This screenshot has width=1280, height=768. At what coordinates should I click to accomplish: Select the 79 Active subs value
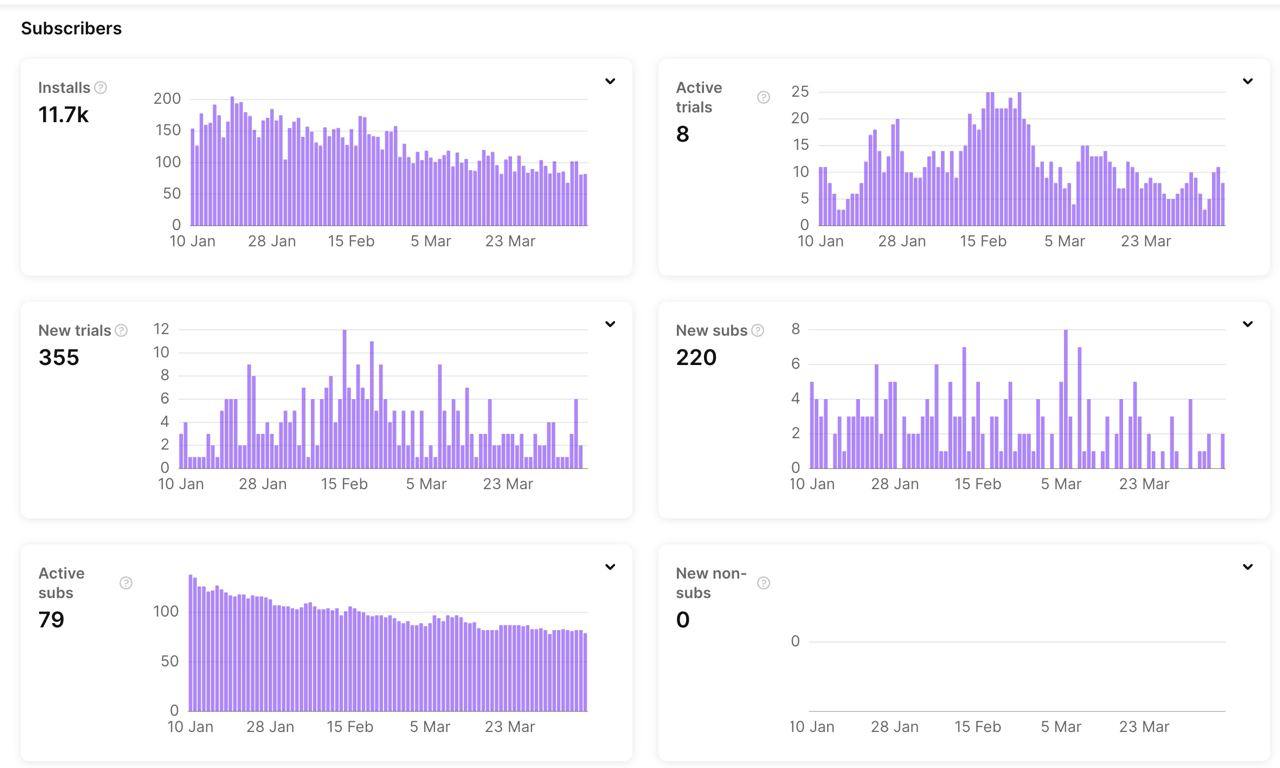tap(51, 620)
